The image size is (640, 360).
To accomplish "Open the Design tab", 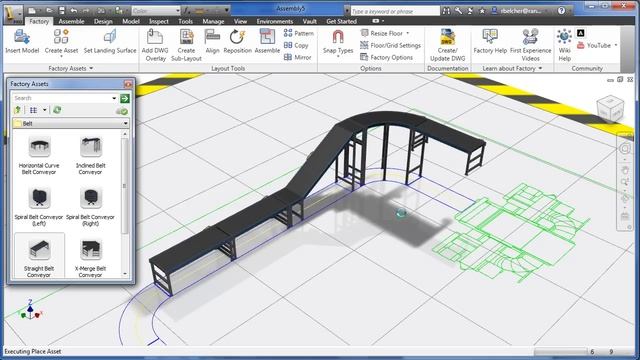I will tap(103, 21).
